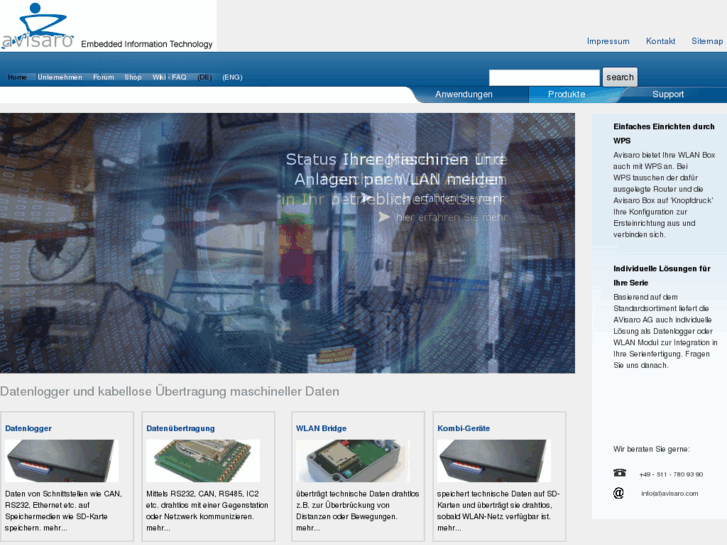This screenshot has height=545, width=727.
Task: Click heading 'Datenlogger und kabellose Übertragung maschineller Daten'
Action: 170,391
